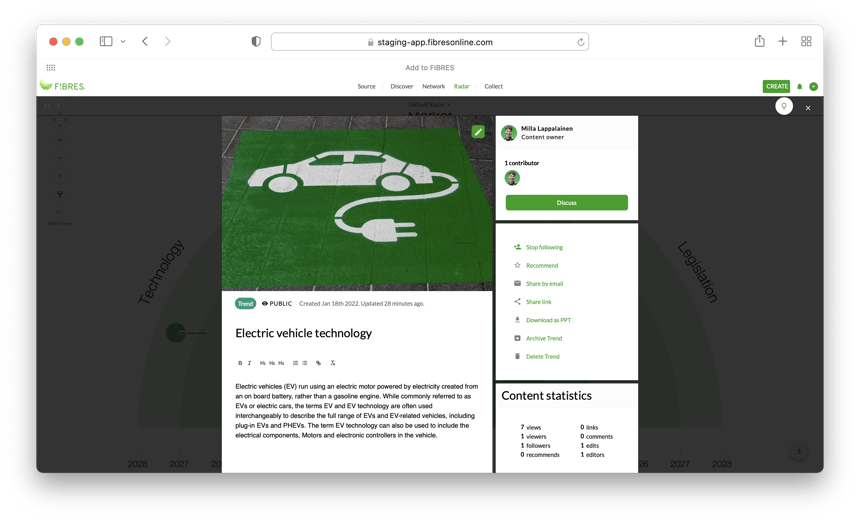Image resolution: width=860 pixels, height=521 pixels.
Task: Click Recommend
Action: pos(542,265)
